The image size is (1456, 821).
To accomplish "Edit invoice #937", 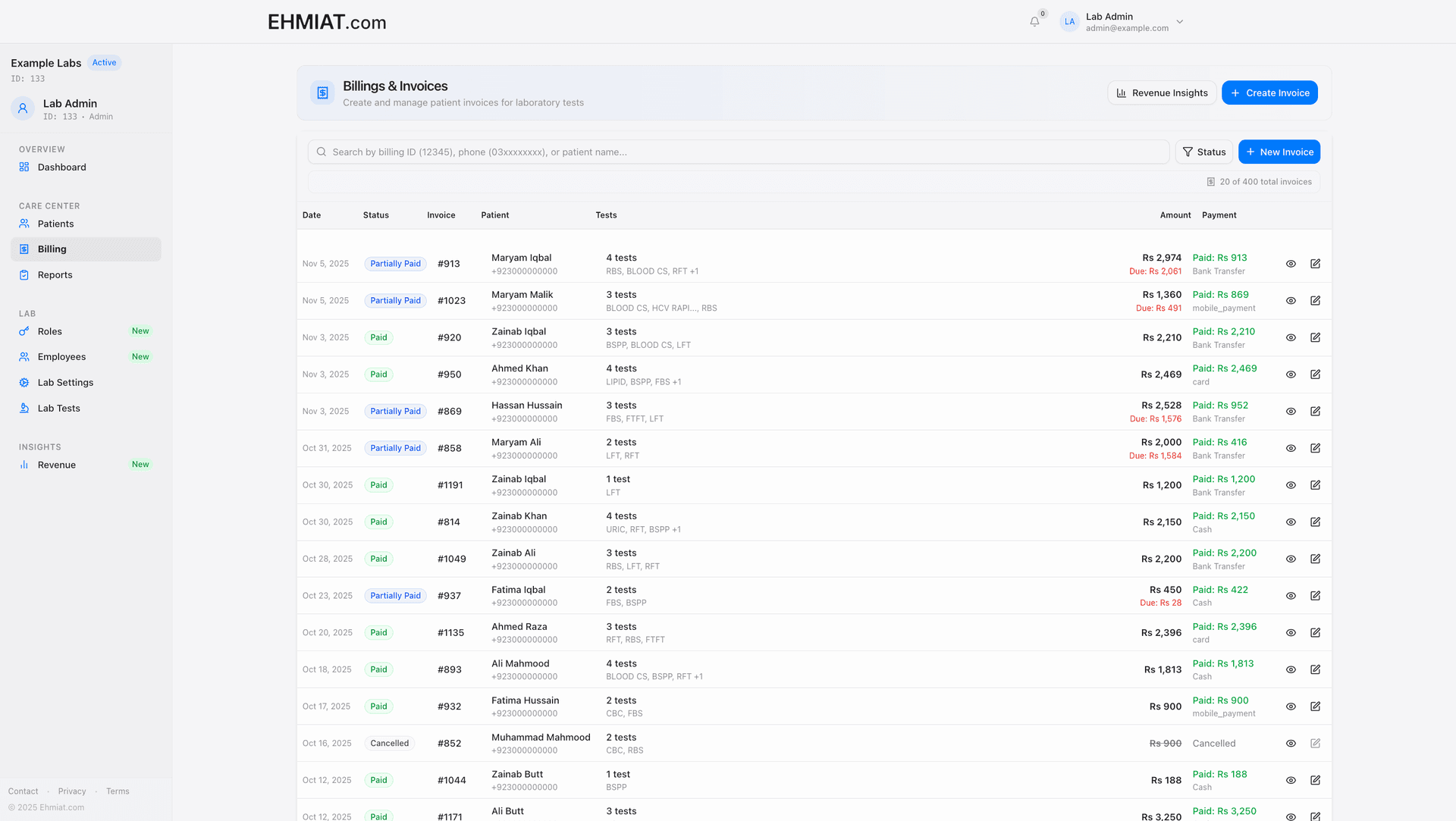I will click(1315, 596).
